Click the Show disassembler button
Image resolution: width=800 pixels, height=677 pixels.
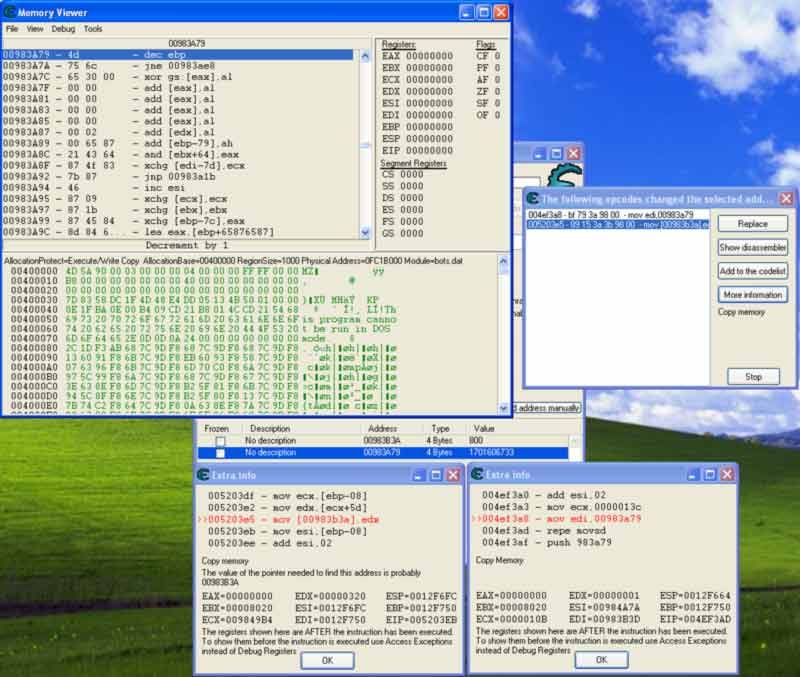pos(753,247)
